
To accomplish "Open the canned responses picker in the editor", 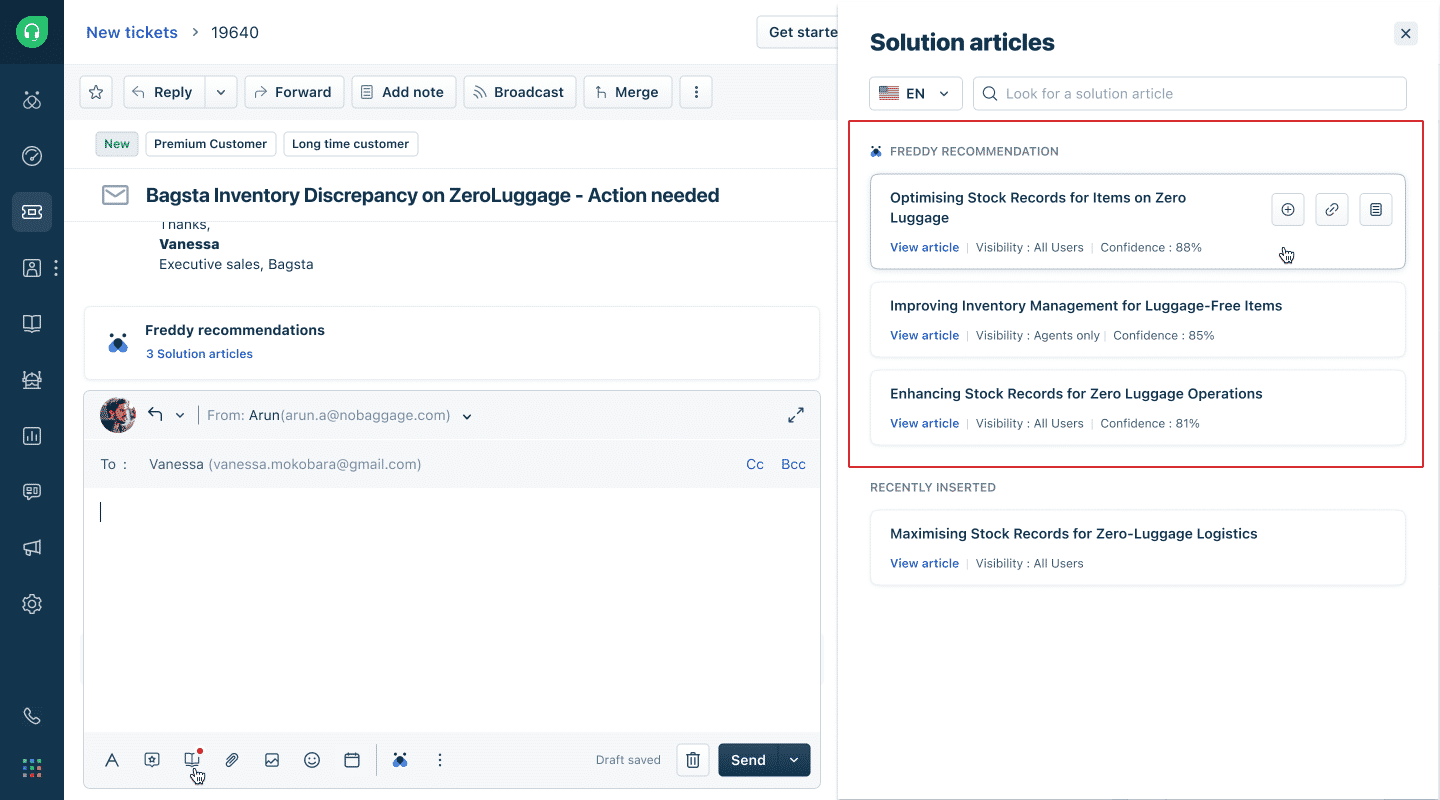I will click(x=152, y=760).
